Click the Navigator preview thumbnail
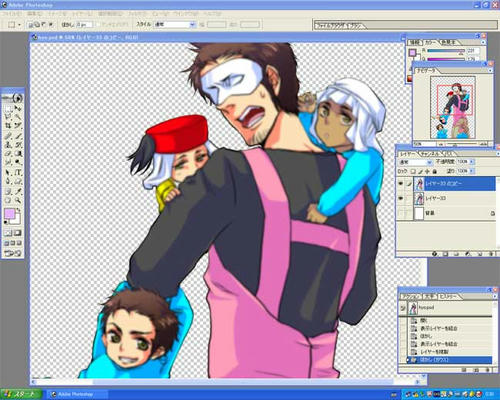This screenshot has height=400, width=500. 453,107
